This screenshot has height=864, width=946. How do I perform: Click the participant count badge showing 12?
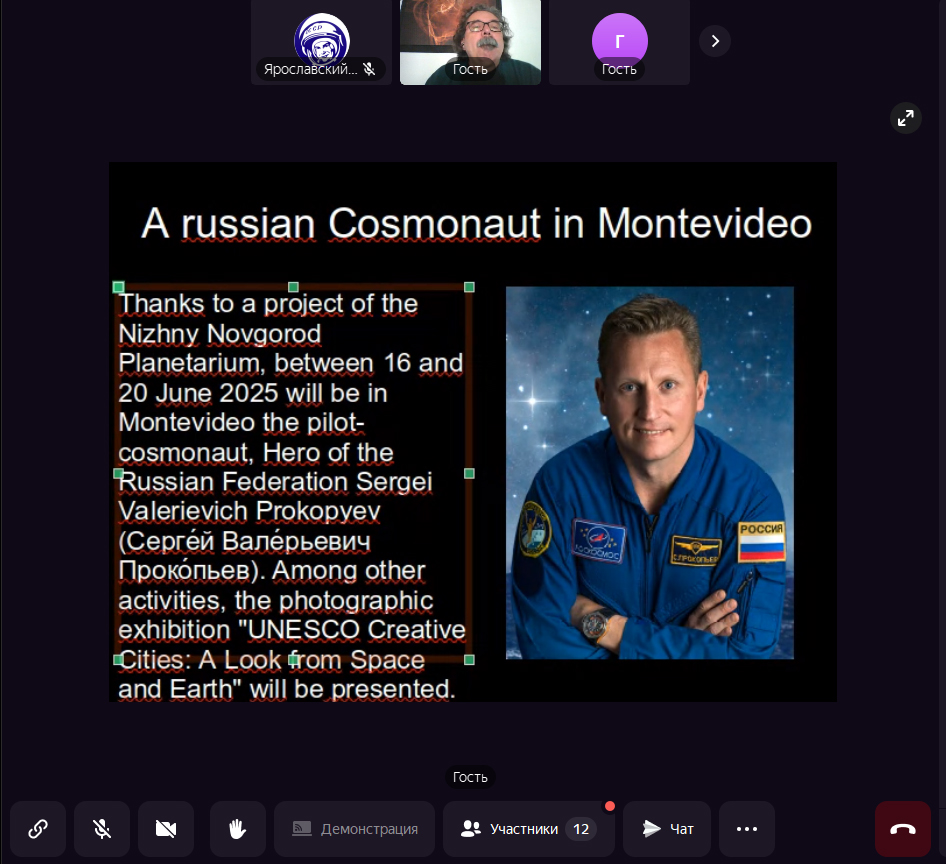(x=580, y=829)
